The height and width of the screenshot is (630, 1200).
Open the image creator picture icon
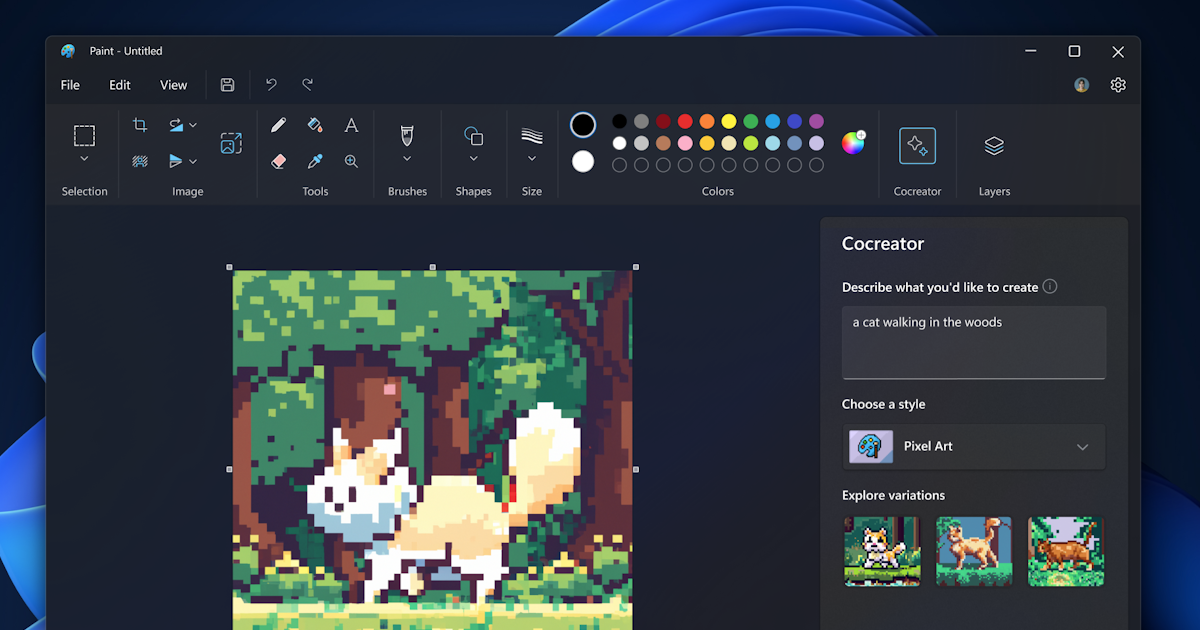pyautogui.click(x=231, y=143)
